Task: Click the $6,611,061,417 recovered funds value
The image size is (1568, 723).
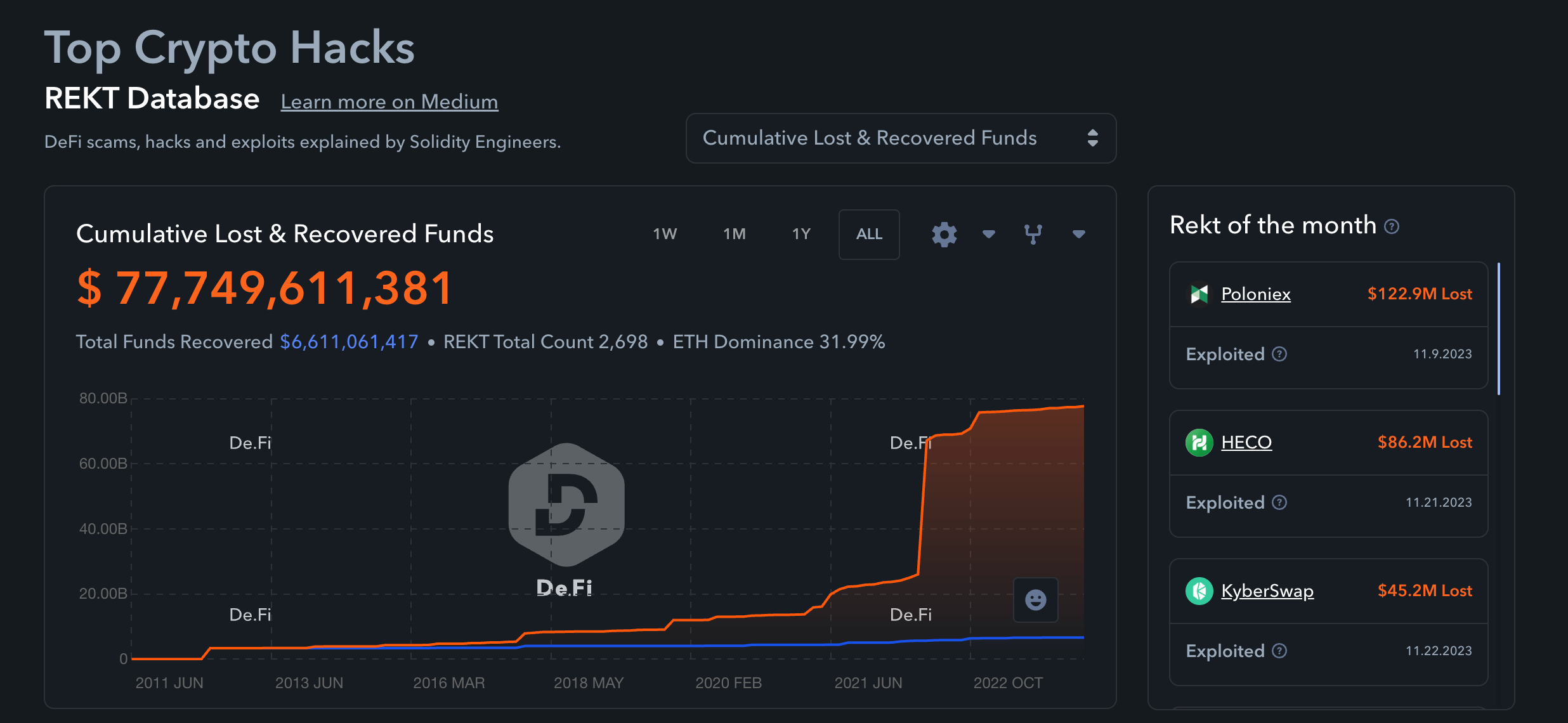Action: [349, 342]
